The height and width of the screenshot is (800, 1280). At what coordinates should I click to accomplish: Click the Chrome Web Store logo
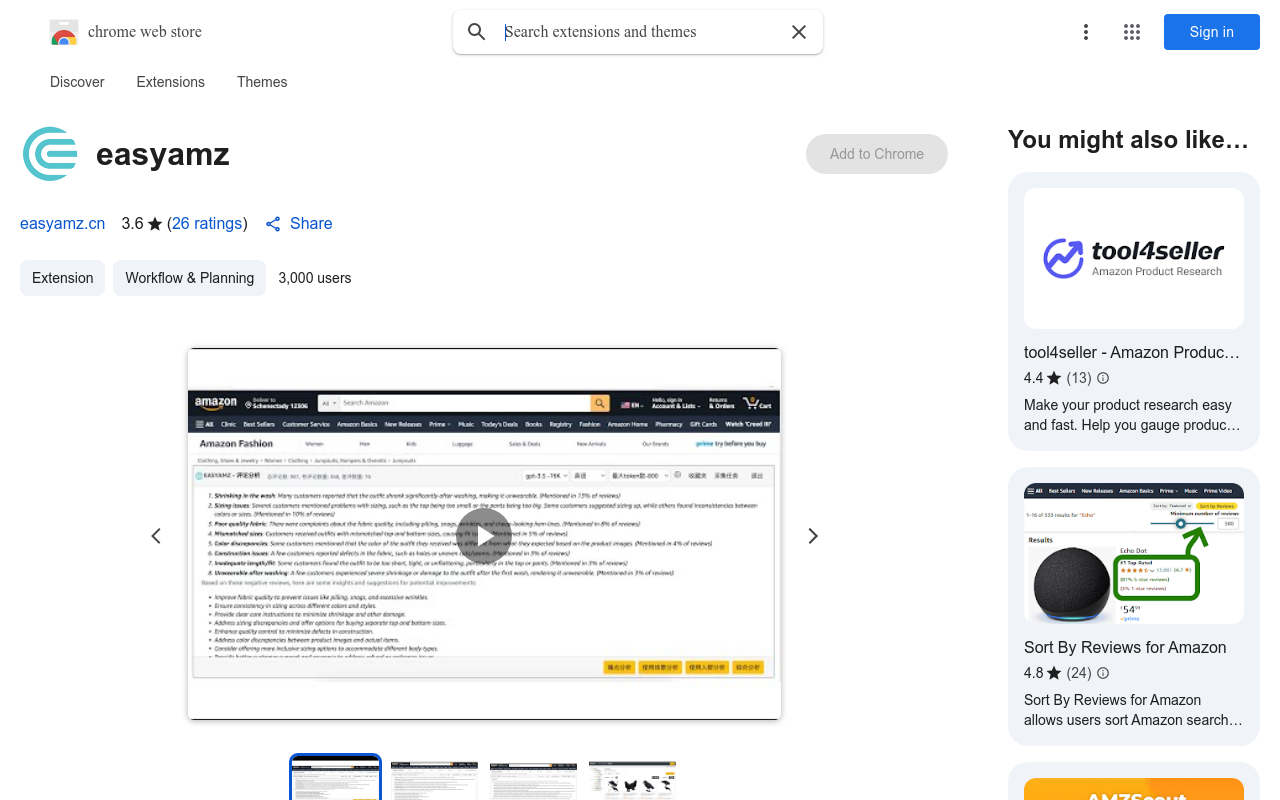coord(64,32)
